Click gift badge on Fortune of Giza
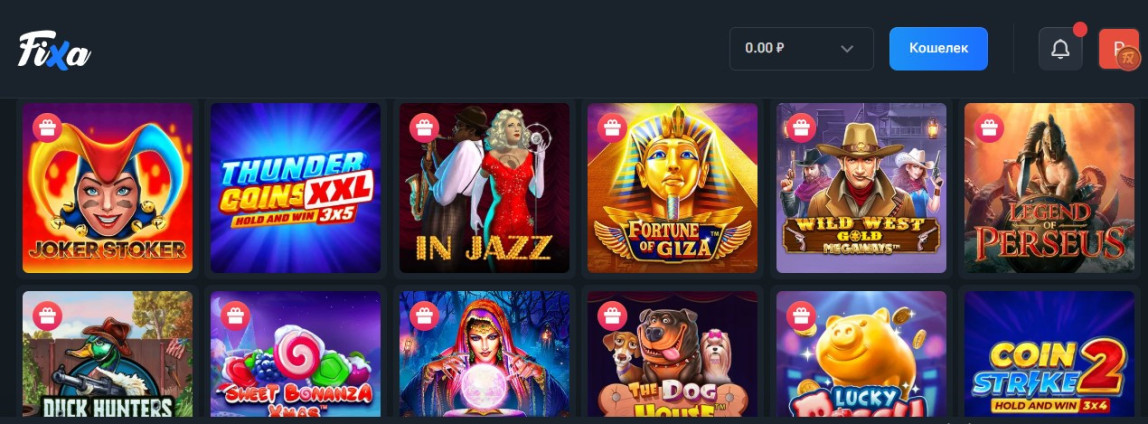Viewport: 1148px width, 424px height. [x=612, y=128]
